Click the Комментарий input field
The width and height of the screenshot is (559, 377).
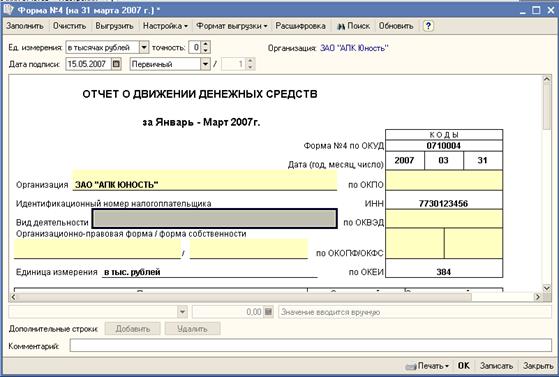pos(311,346)
